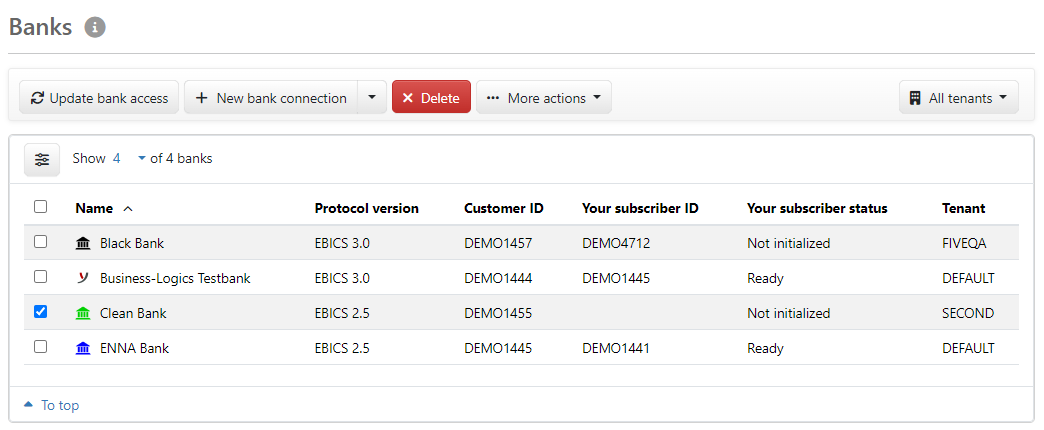Click the To top link
Viewport: 1044px width, 430px height.
coord(51,405)
